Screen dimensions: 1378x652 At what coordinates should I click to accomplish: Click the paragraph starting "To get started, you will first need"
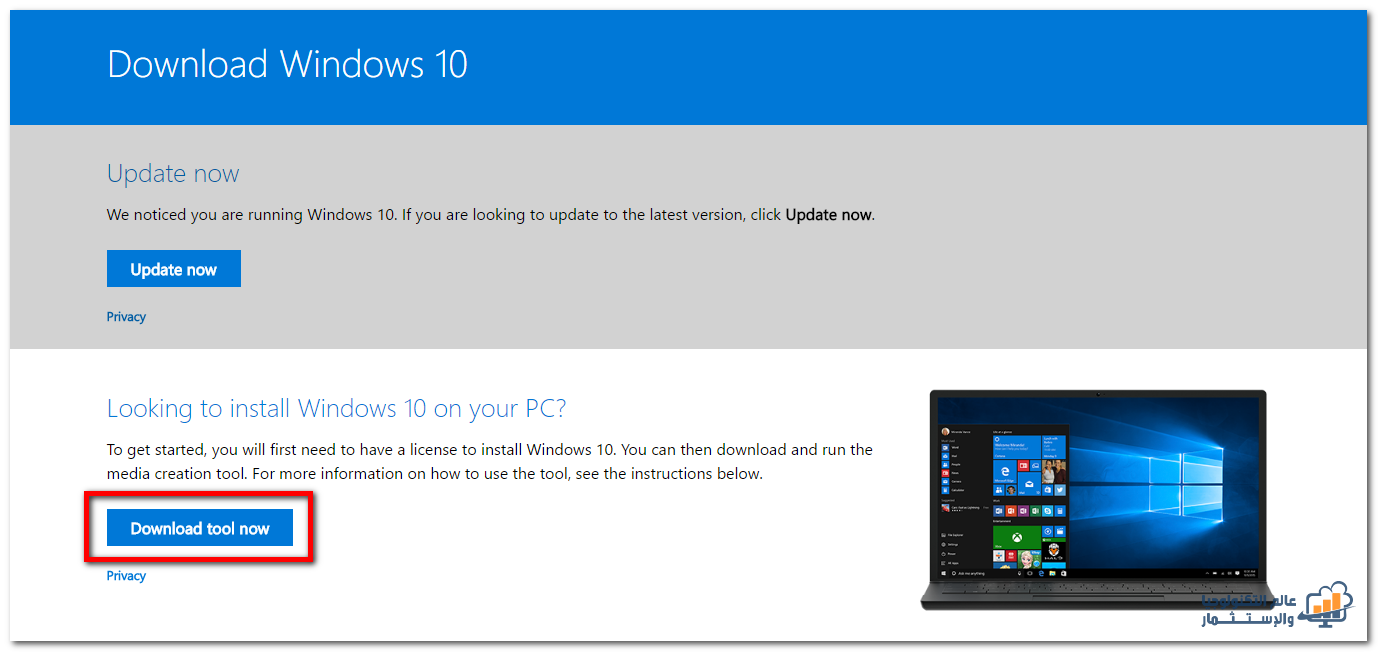click(490, 462)
